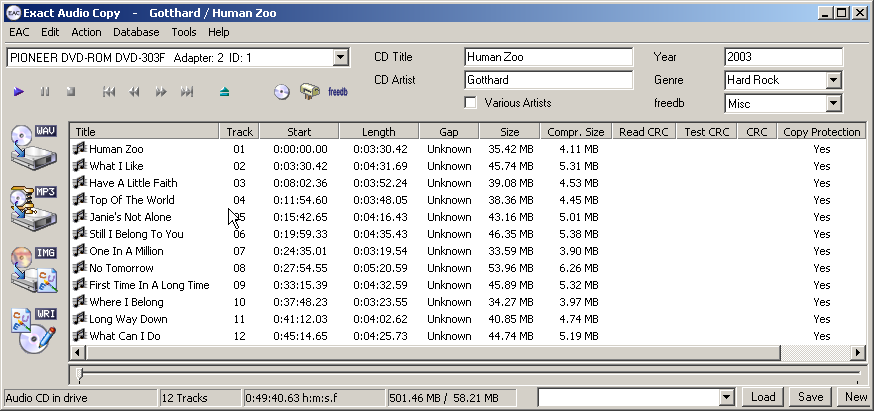This screenshot has height=411, width=874.
Task: Click the Start column header
Action: tap(299, 132)
